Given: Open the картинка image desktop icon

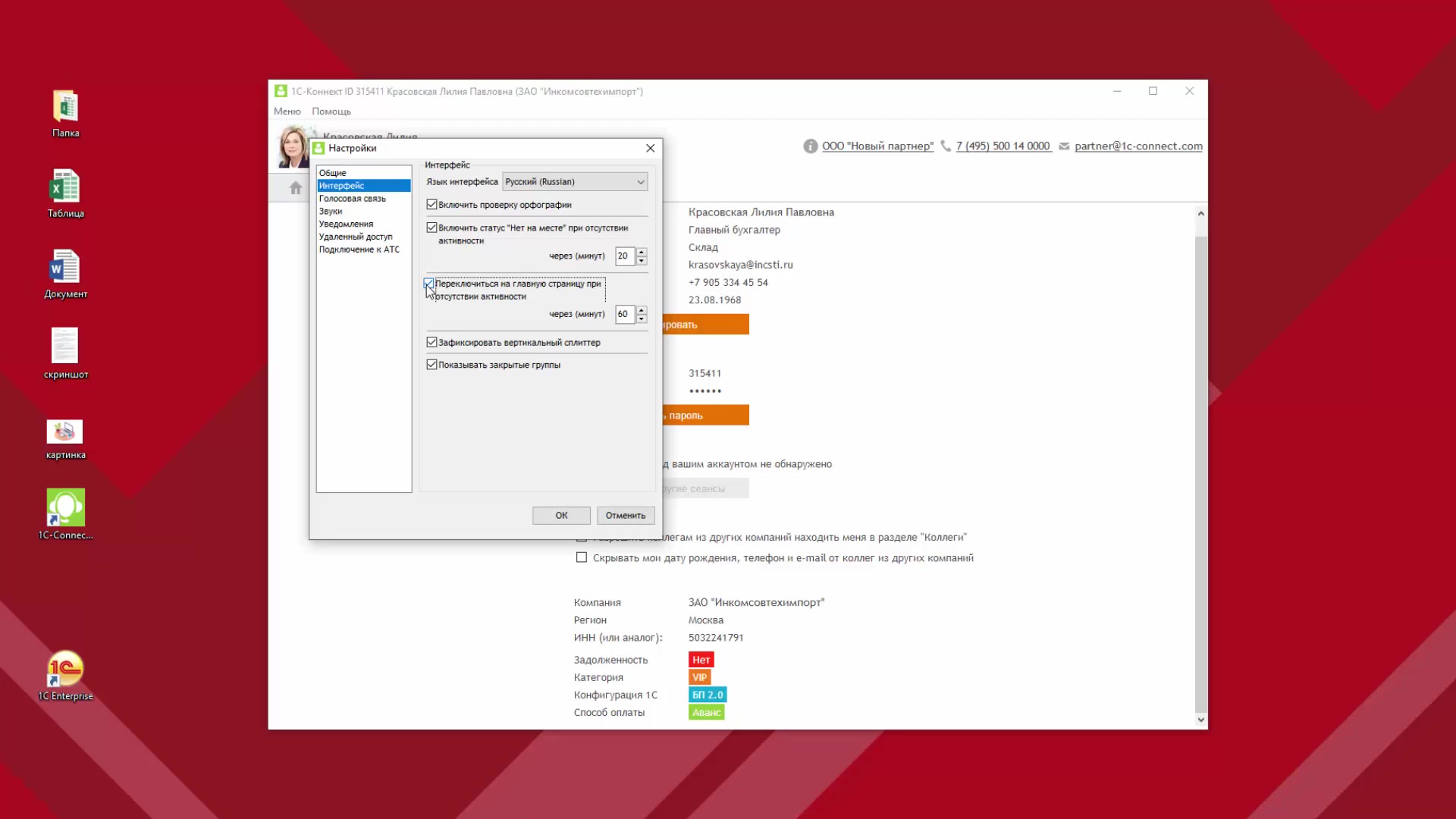Looking at the screenshot, I should click(65, 440).
